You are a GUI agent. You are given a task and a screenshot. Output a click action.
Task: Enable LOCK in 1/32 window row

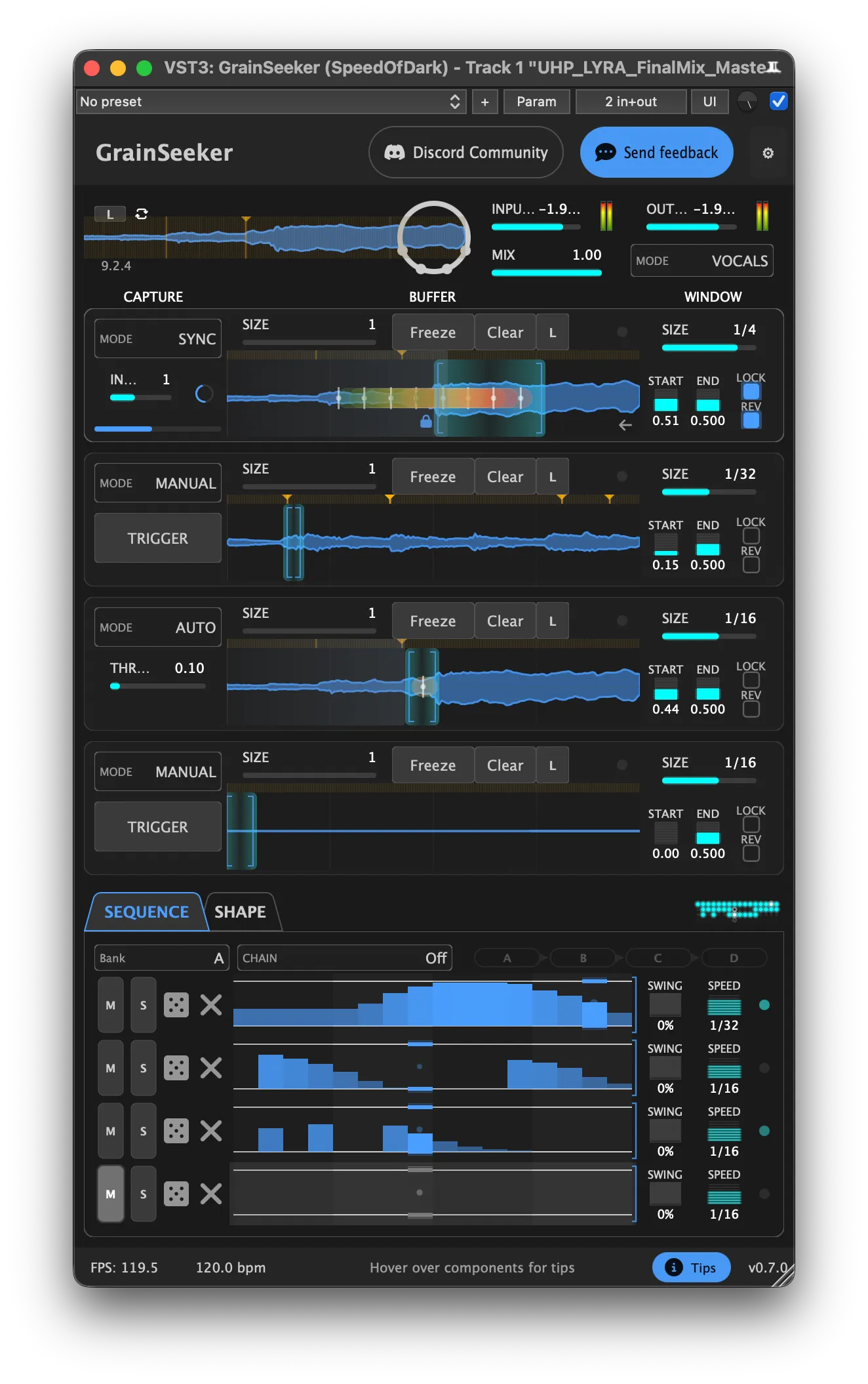(751, 535)
